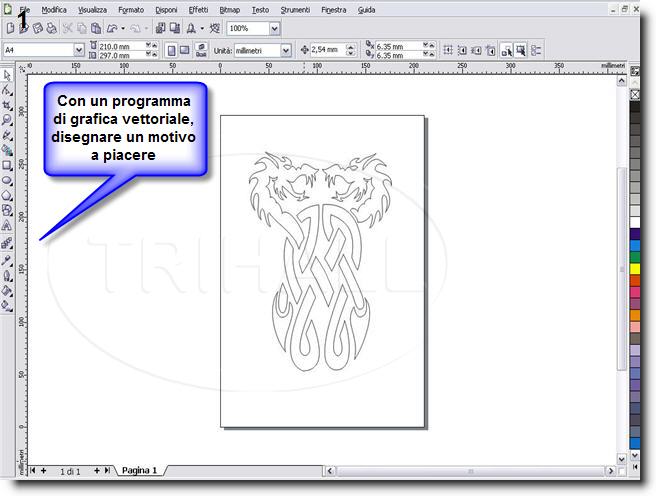The width and height of the screenshot is (656, 496).
Task: Pick the yellow color swatch in palette
Action: [x=635, y=268]
